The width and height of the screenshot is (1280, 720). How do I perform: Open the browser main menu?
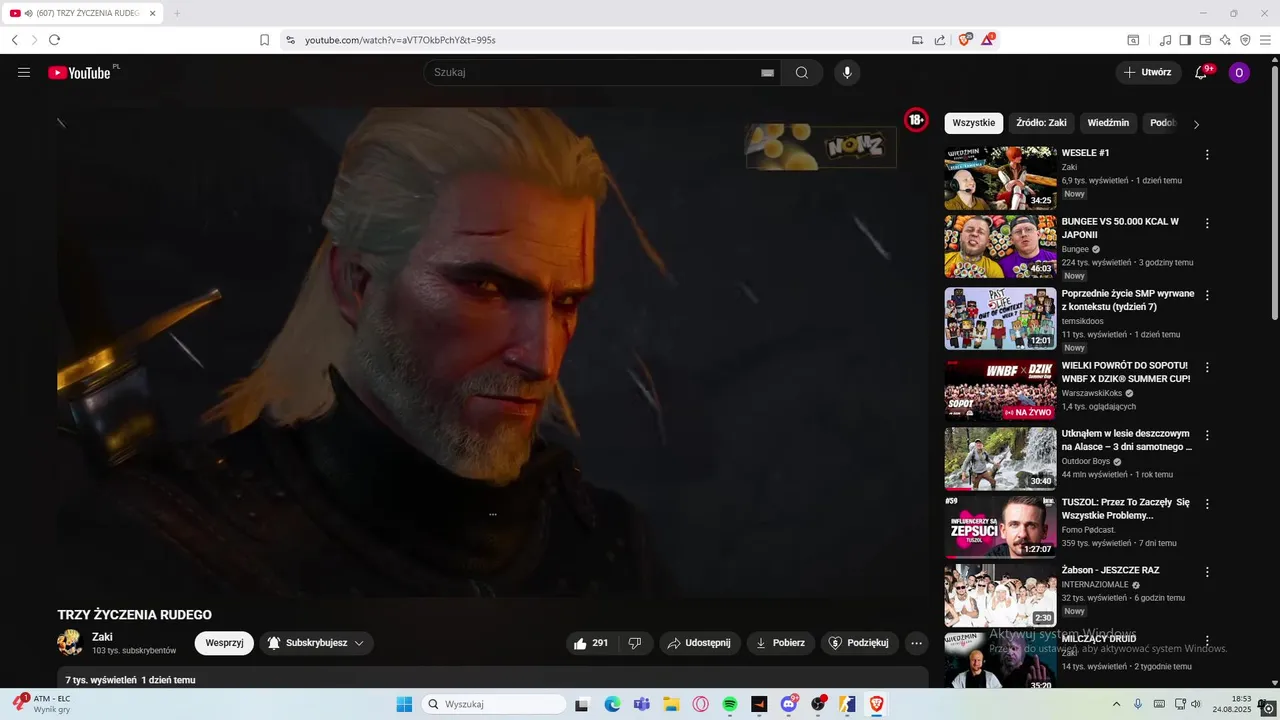[1265, 40]
